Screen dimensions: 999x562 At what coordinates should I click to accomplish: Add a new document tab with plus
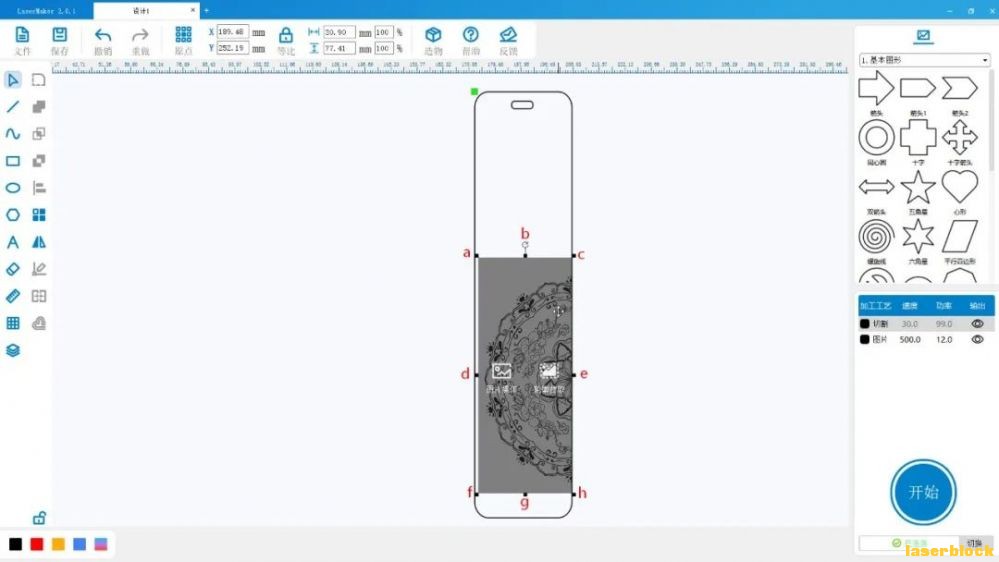tap(206, 11)
